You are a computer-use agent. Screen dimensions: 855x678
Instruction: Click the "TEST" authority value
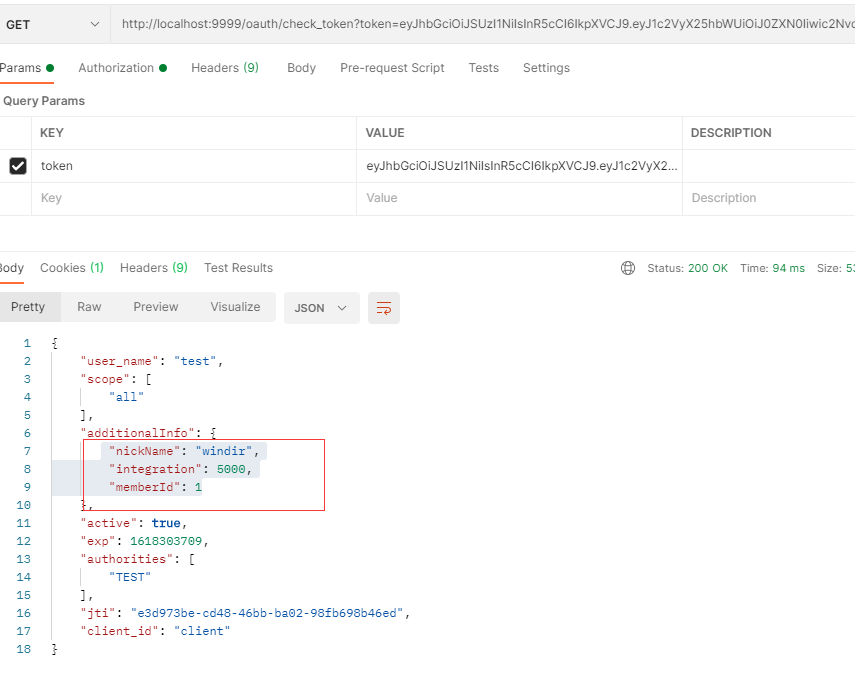pyautogui.click(x=130, y=577)
